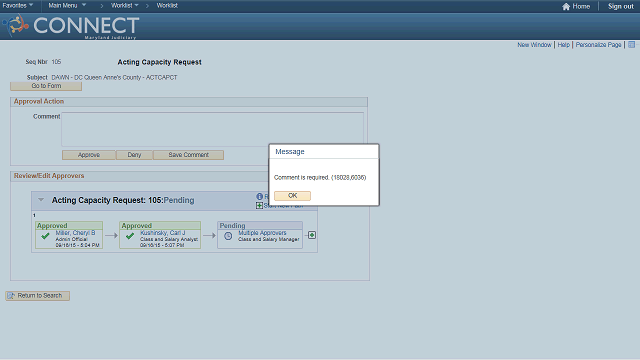
Task: Click the Go to Form button
Action: 46,86
